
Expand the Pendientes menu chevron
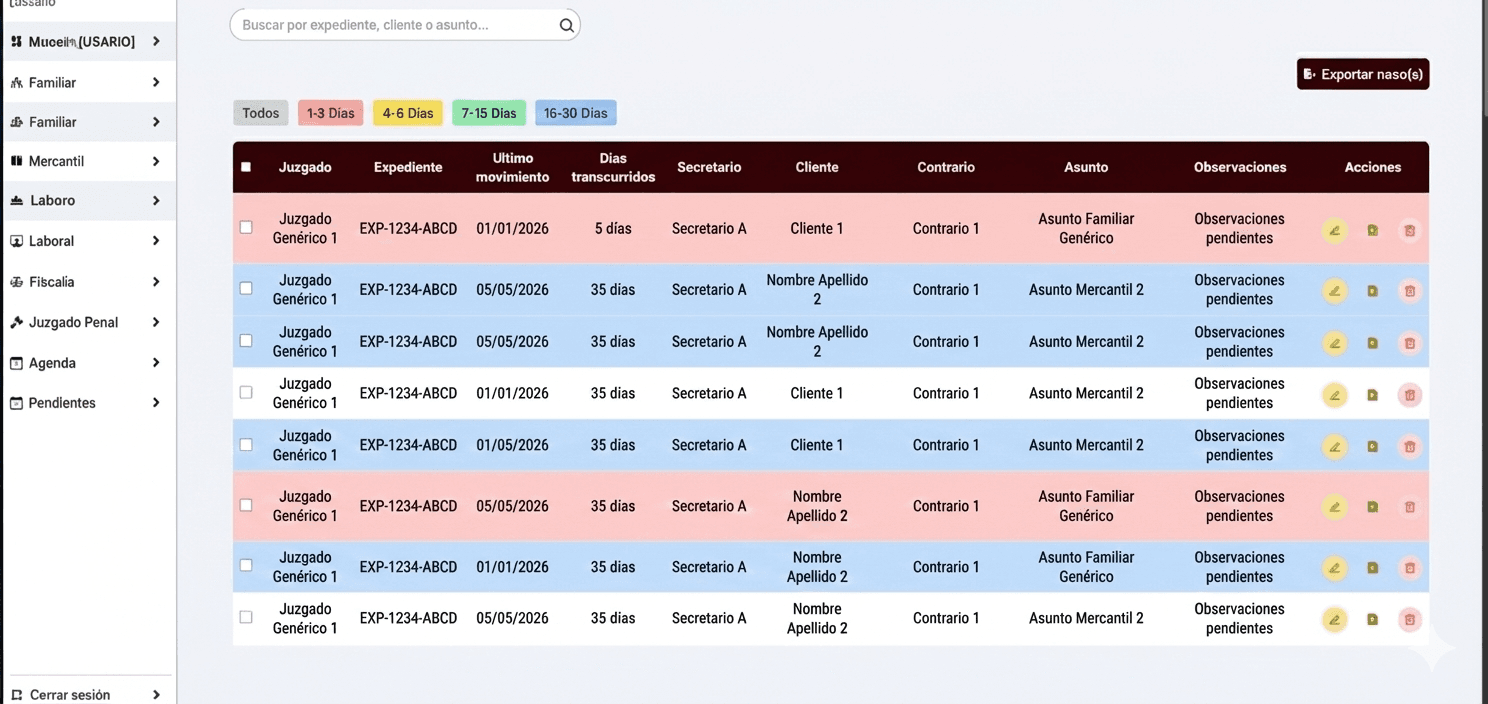tap(154, 402)
